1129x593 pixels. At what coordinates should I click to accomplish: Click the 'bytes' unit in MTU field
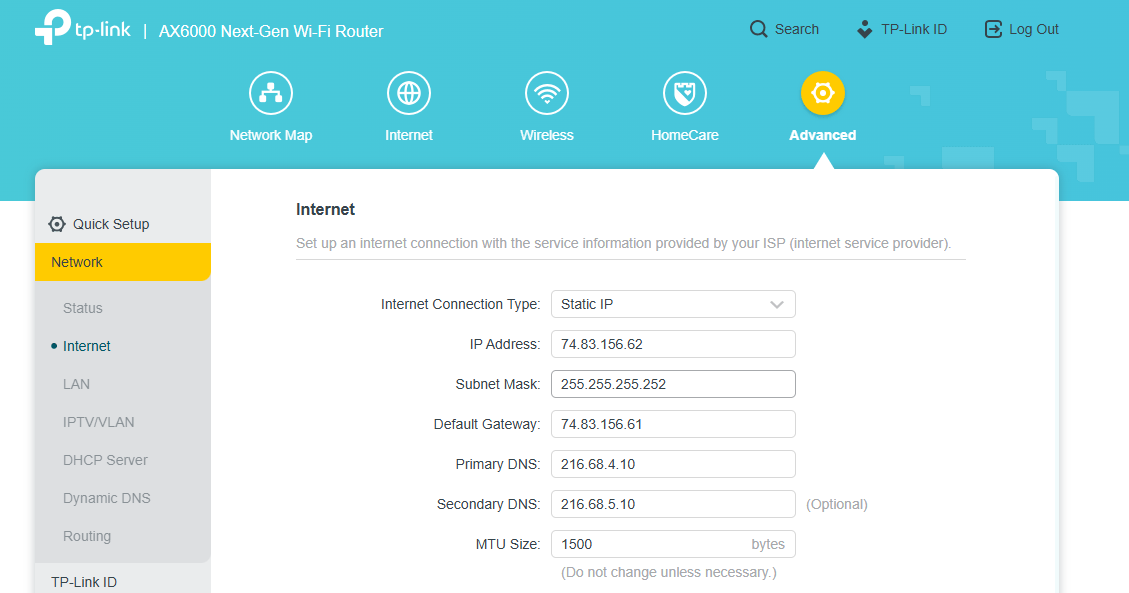tap(768, 544)
